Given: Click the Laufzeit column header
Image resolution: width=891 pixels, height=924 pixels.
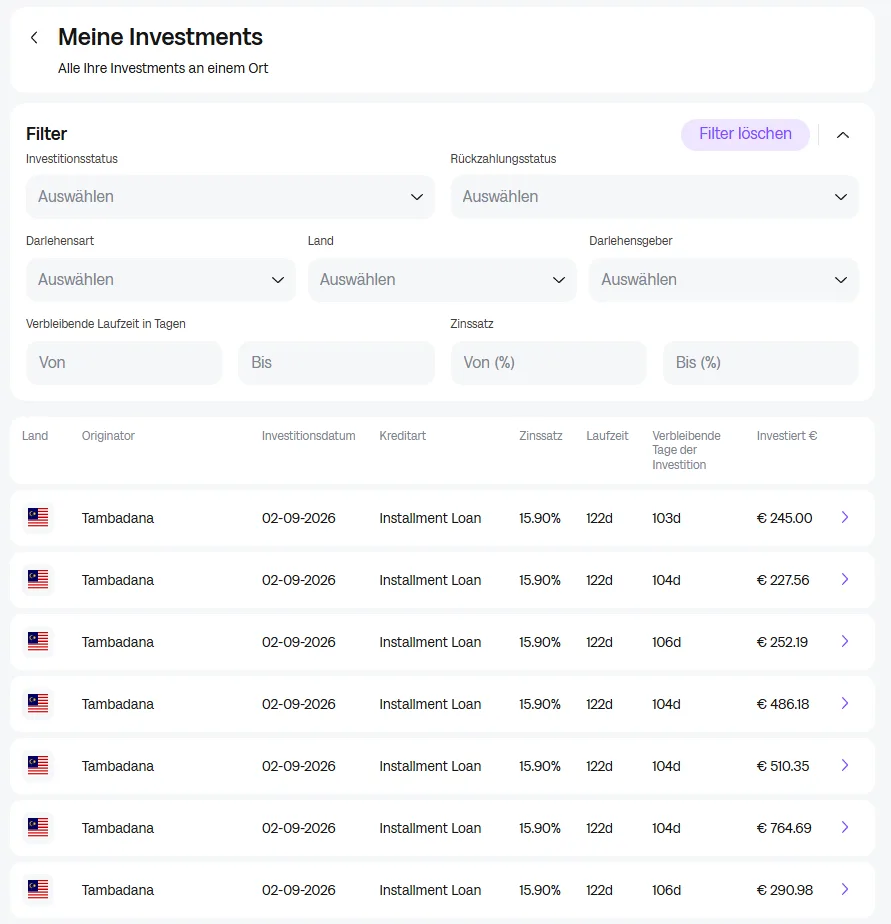Looking at the screenshot, I should [x=607, y=436].
